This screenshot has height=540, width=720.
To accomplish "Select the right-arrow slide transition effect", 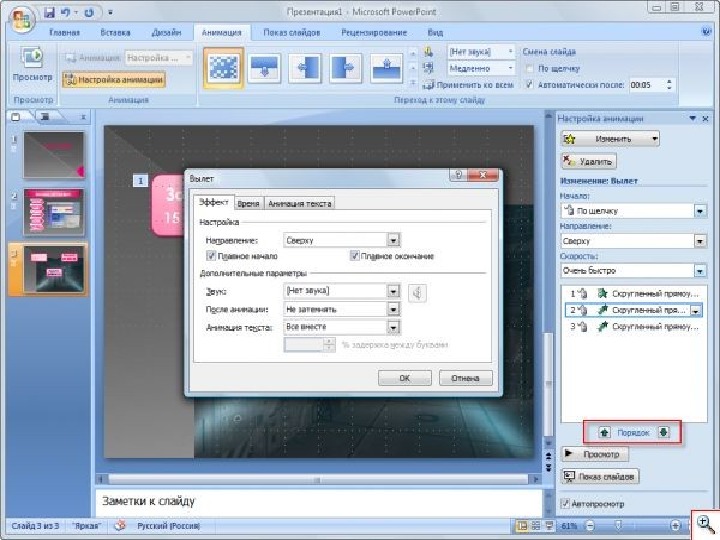I will click(x=345, y=68).
